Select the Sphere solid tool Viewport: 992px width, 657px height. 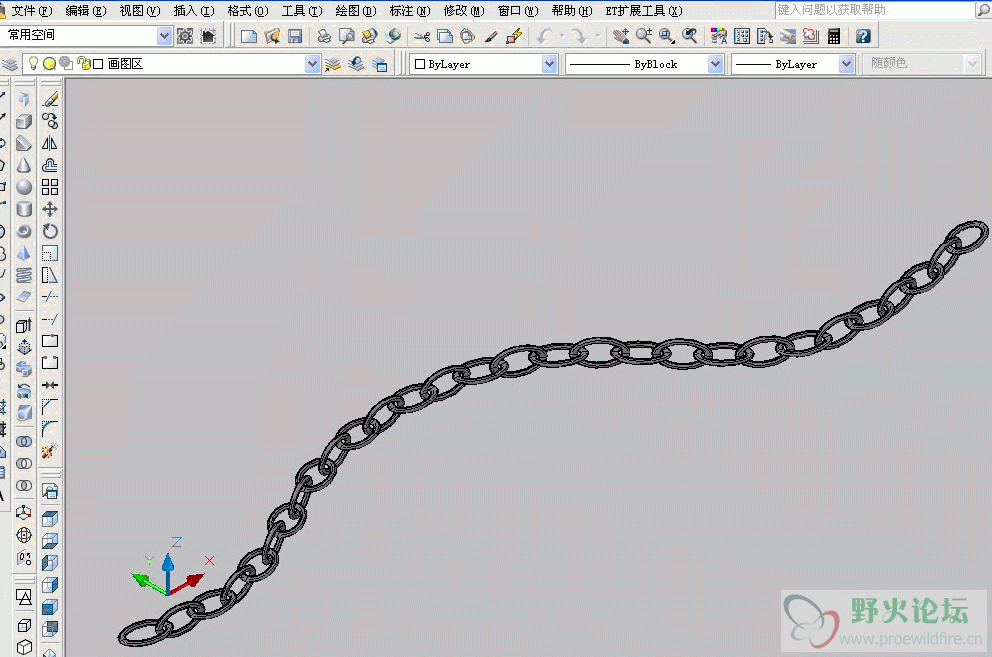tap(24, 187)
